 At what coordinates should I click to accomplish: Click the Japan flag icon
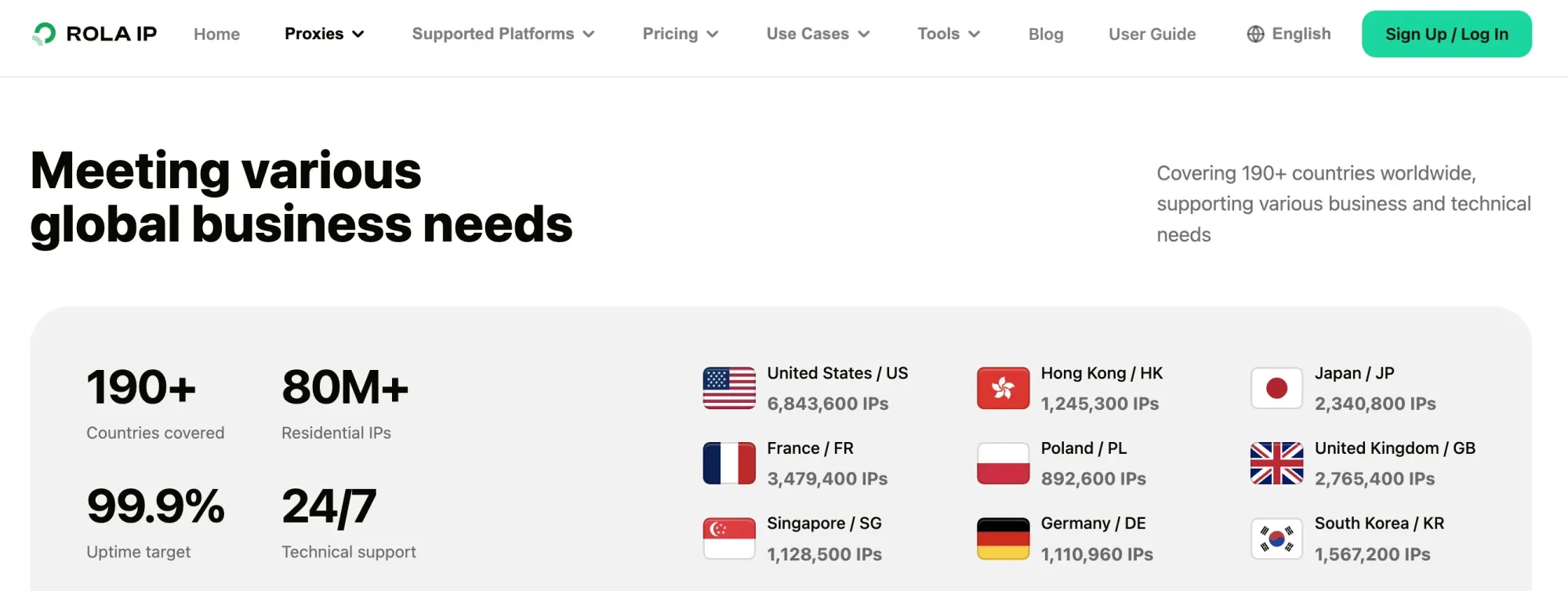[x=1276, y=388]
